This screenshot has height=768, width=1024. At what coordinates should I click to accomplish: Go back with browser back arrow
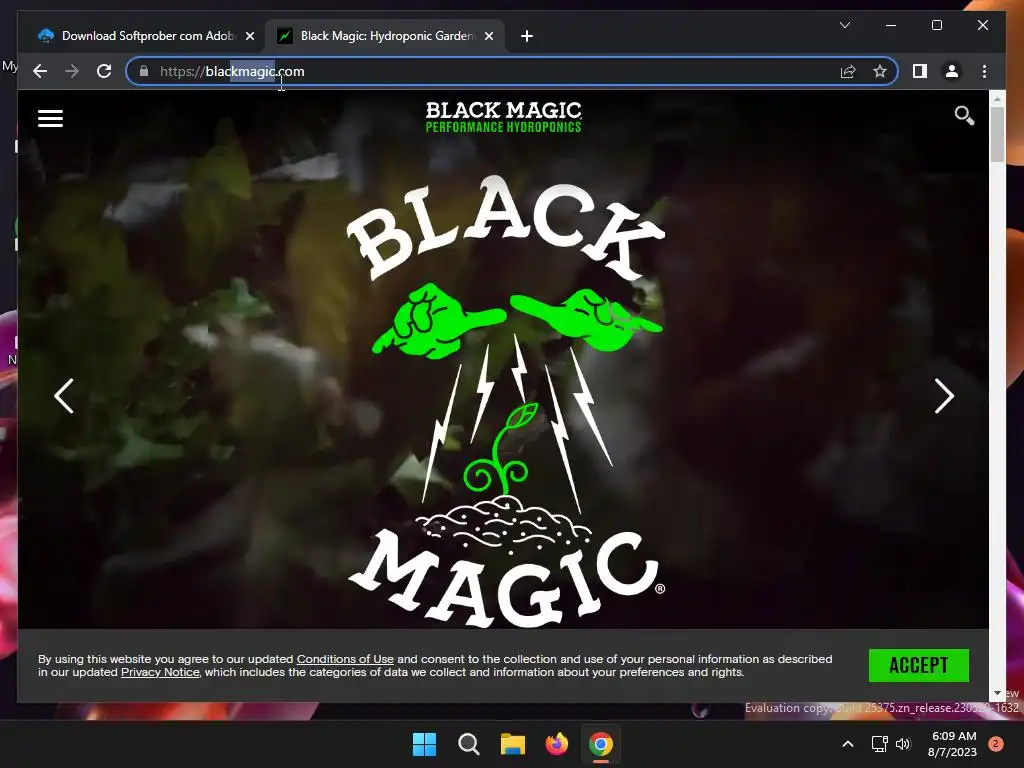40,71
